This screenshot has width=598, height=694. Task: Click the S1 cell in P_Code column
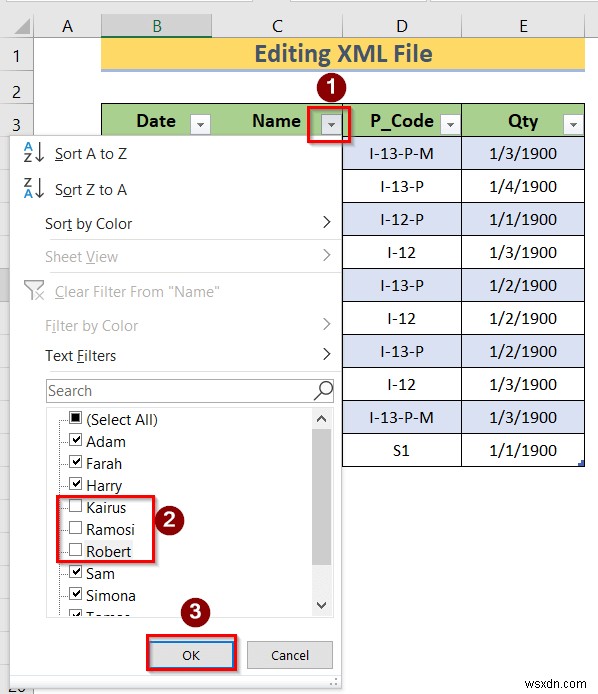point(401,450)
